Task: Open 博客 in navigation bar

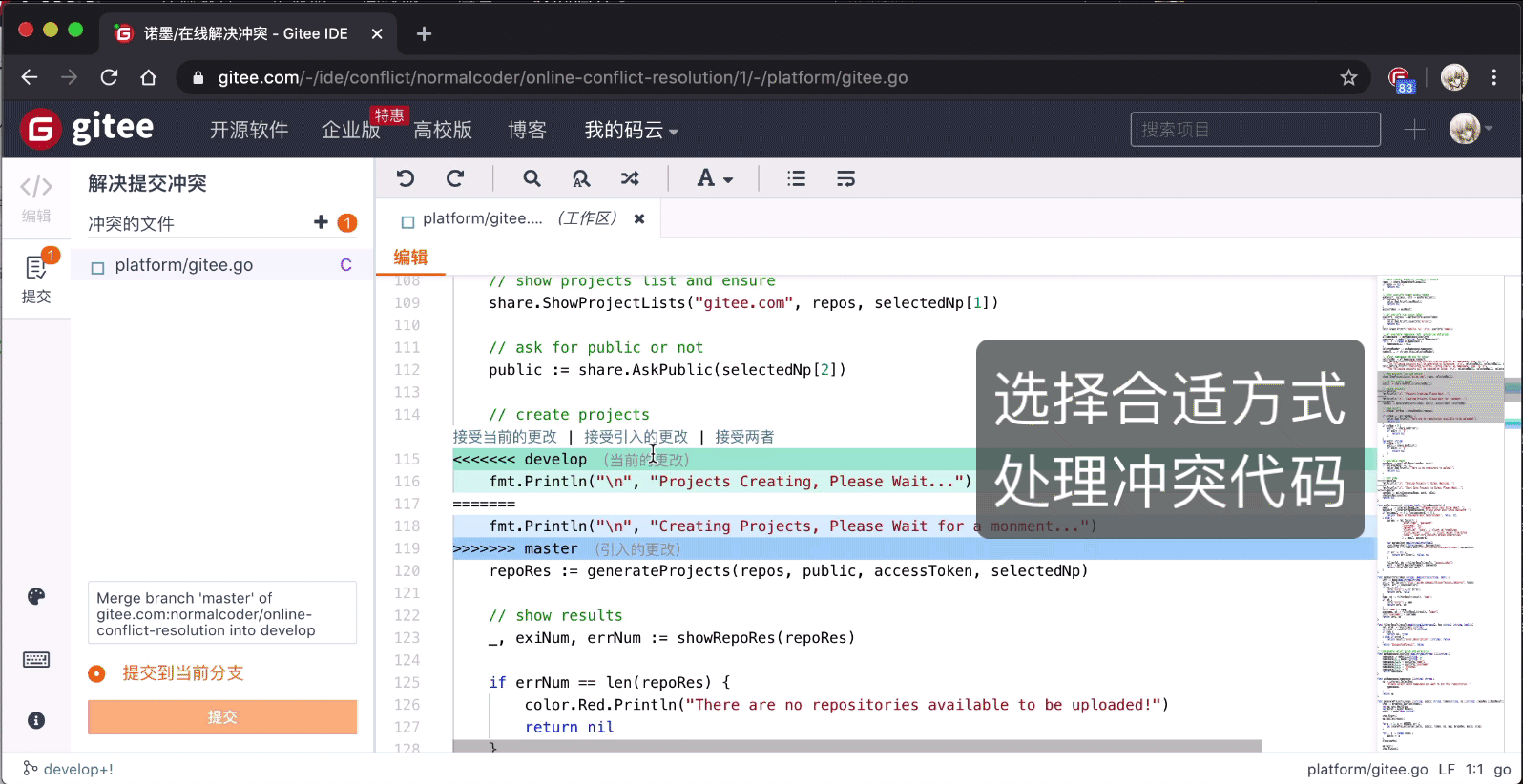Action: 527,130
